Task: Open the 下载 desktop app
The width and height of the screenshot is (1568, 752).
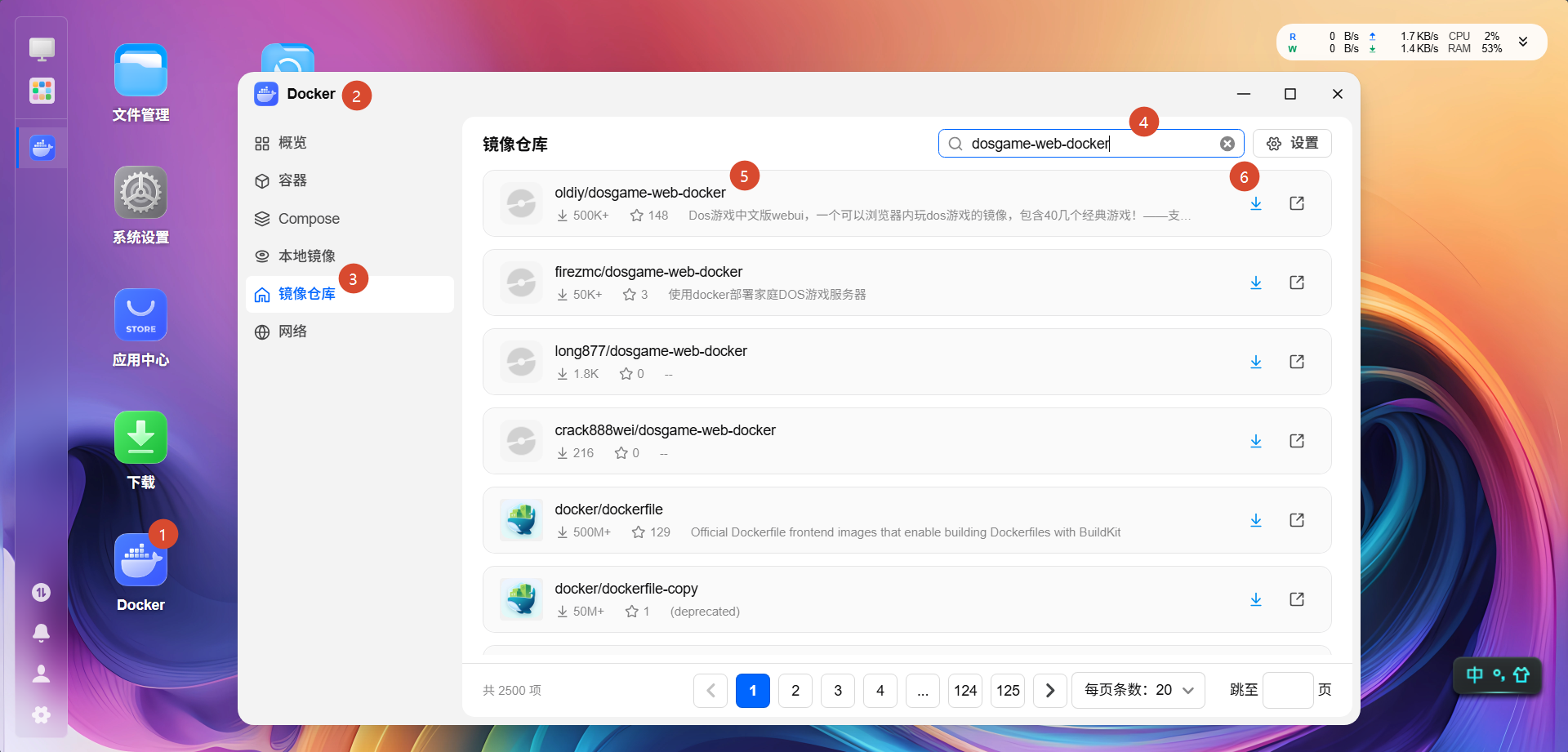Action: click(x=140, y=438)
